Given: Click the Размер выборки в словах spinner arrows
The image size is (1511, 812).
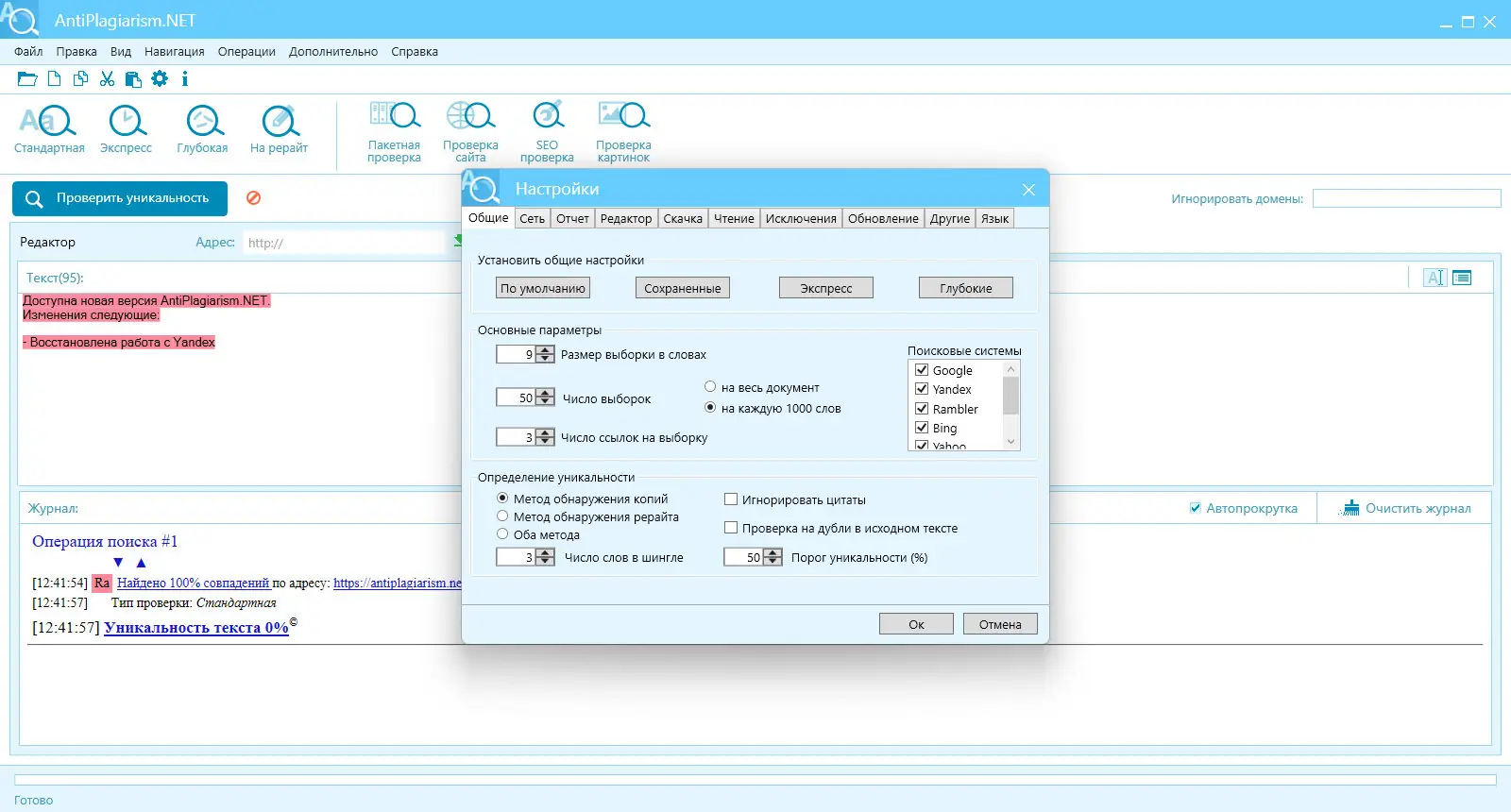Looking at the screenshot, I should click(545, 354).
